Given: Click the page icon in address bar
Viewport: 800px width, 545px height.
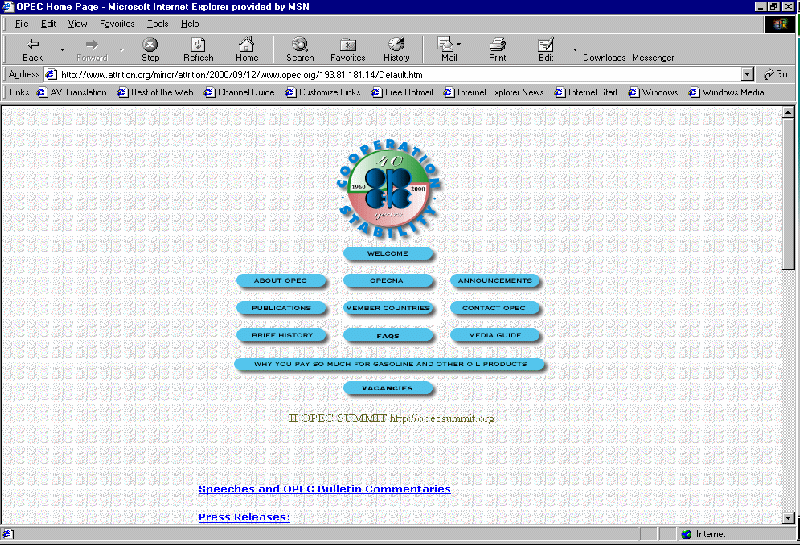Looking at the screenshot, I should [x=51, y=75].
